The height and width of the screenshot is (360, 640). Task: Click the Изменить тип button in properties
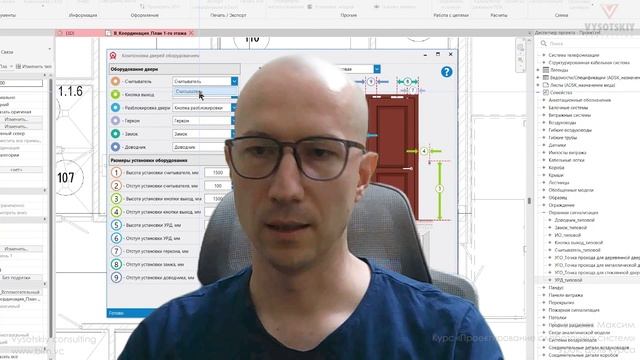pos(34,67)
